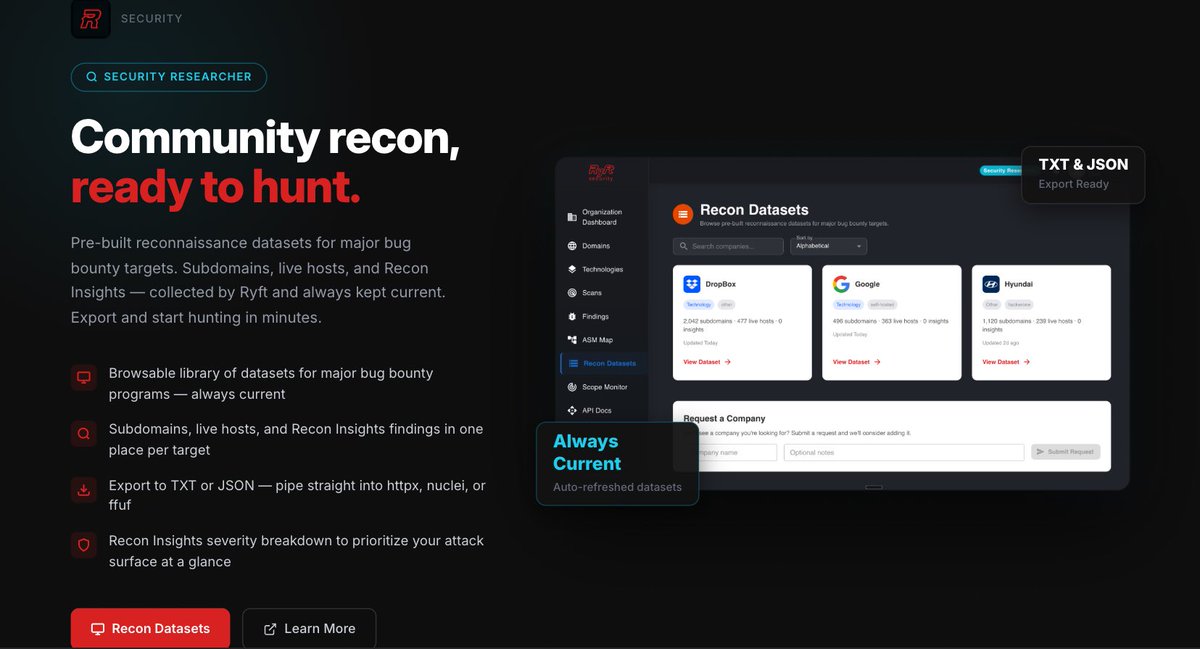Click the Submit Request button
The width and height of the screenshot is (1200, 649).
(x=1066, y=452)
